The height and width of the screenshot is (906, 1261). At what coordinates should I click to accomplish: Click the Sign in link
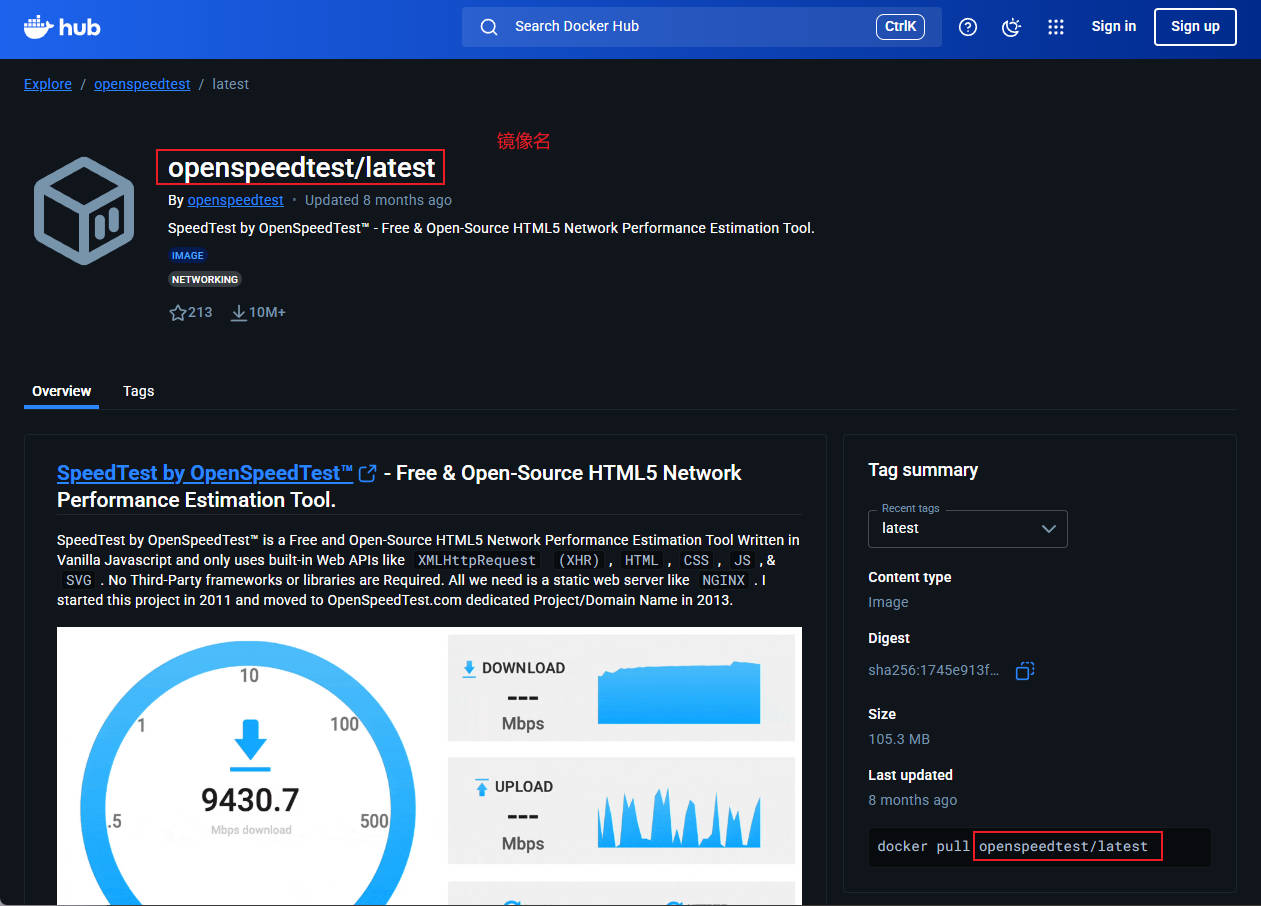(x=1113, y=27)
